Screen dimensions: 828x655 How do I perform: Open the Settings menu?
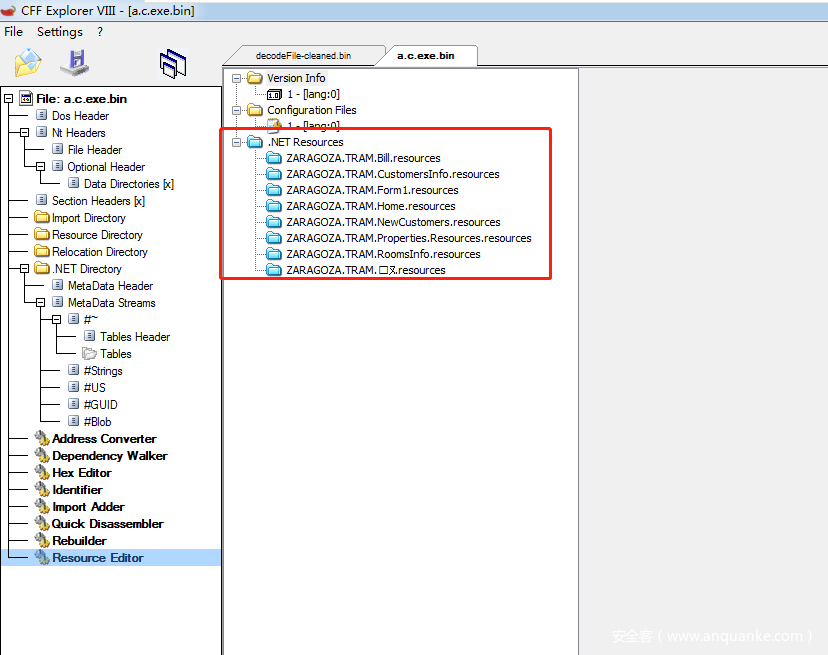point(60,32)
